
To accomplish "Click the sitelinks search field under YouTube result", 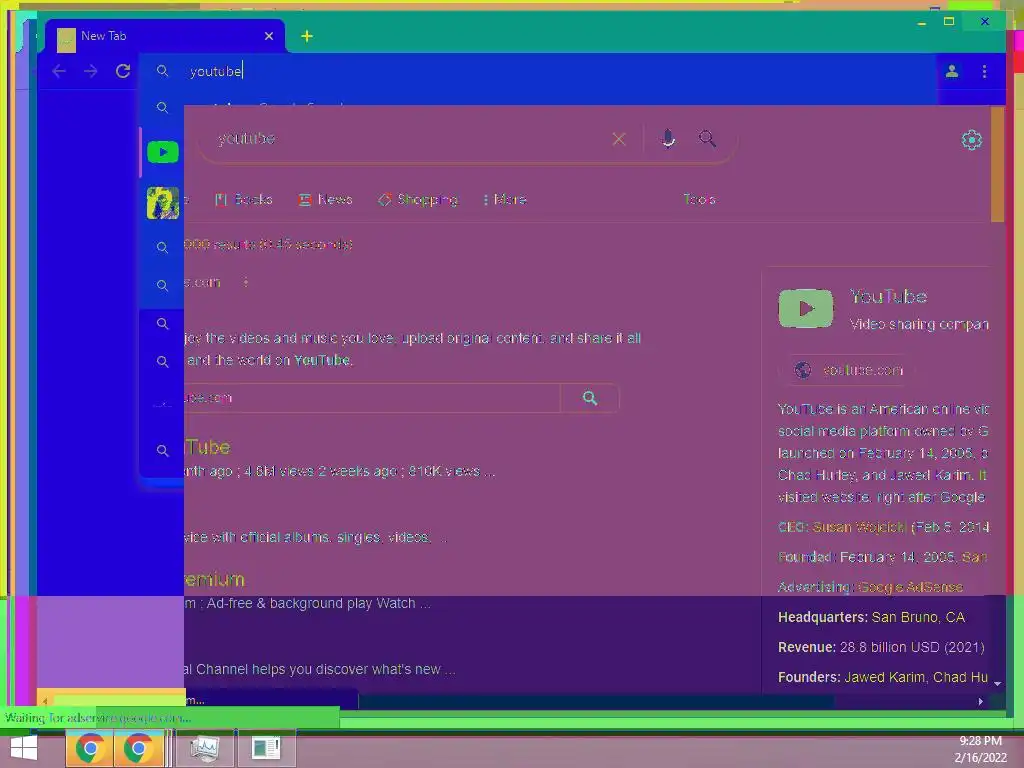I will [x=372, y=398].
